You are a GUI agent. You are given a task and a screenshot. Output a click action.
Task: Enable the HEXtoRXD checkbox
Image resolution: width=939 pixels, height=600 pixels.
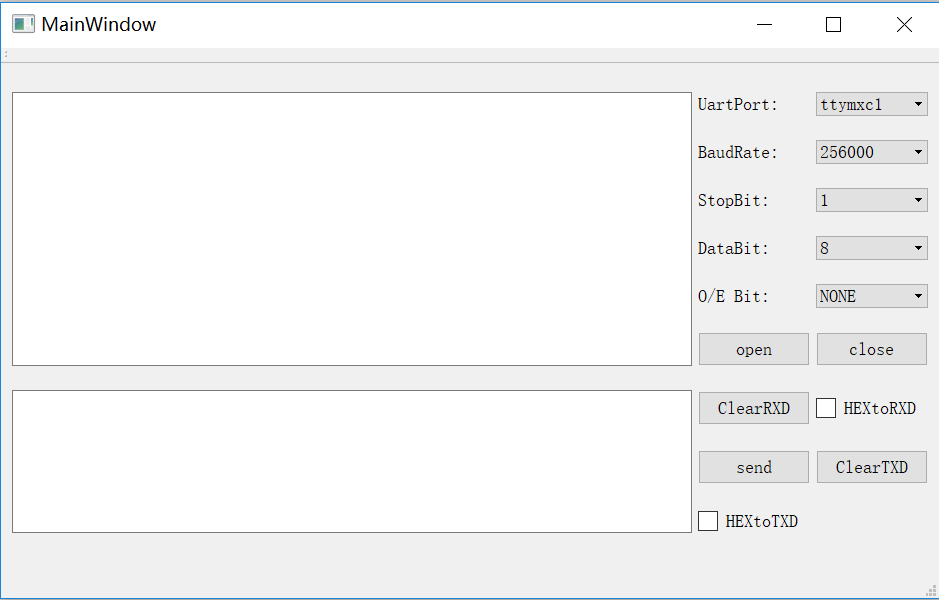pyautogui.click(x=826, y=408)
